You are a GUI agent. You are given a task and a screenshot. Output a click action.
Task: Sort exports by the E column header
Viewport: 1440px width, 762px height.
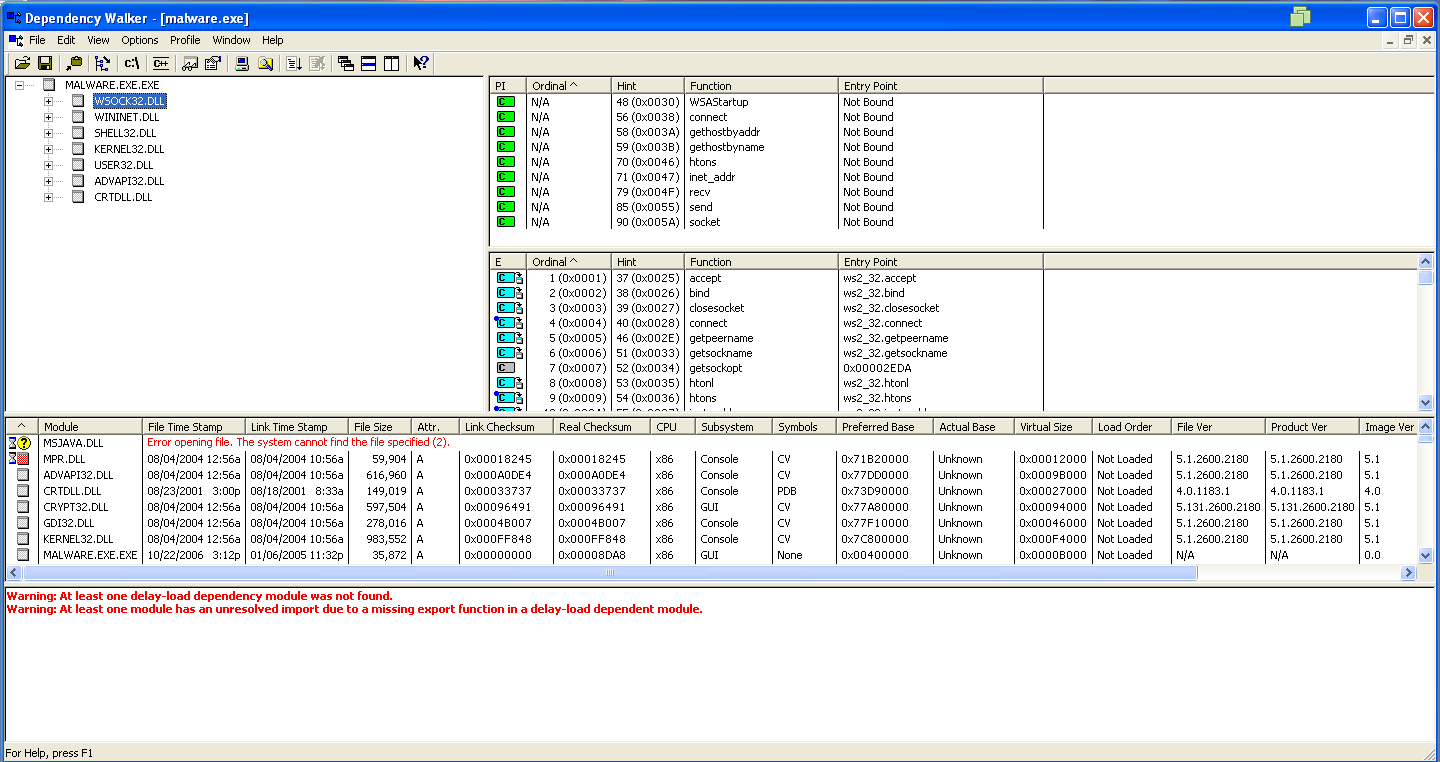coord(508,262)
